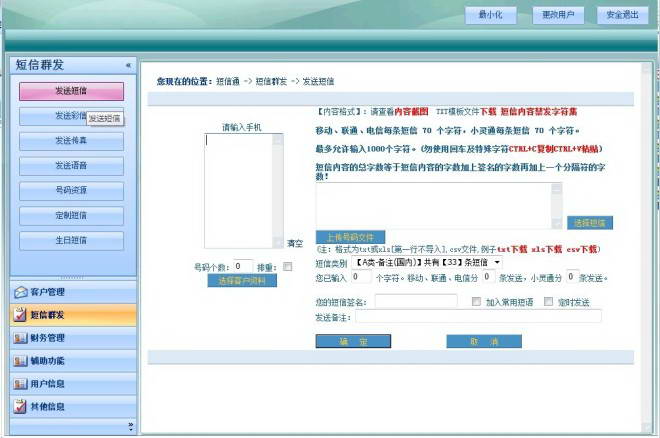
Task: Click the csv下载 link
Action: pos(581,249)
